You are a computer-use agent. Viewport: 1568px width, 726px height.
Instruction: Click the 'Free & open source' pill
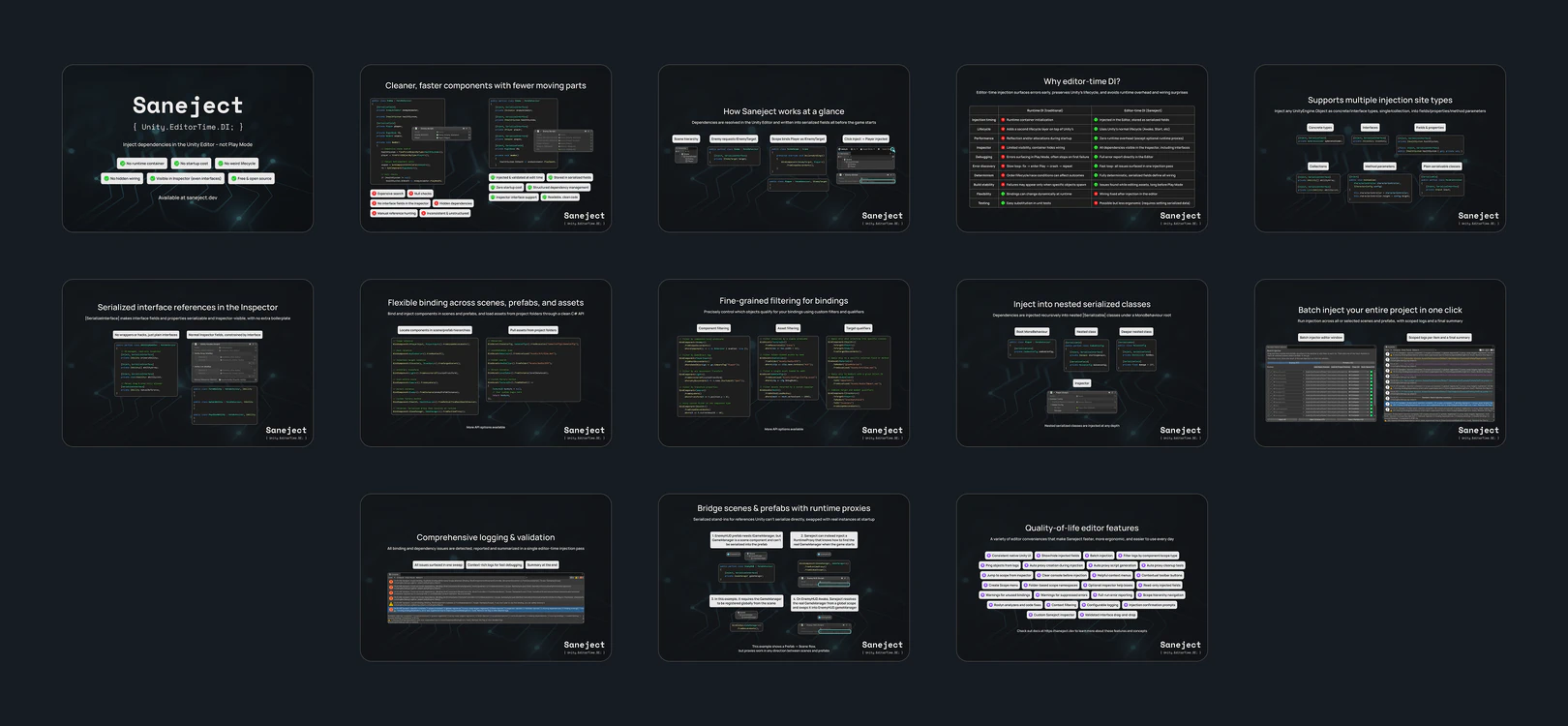coord(252,178)
